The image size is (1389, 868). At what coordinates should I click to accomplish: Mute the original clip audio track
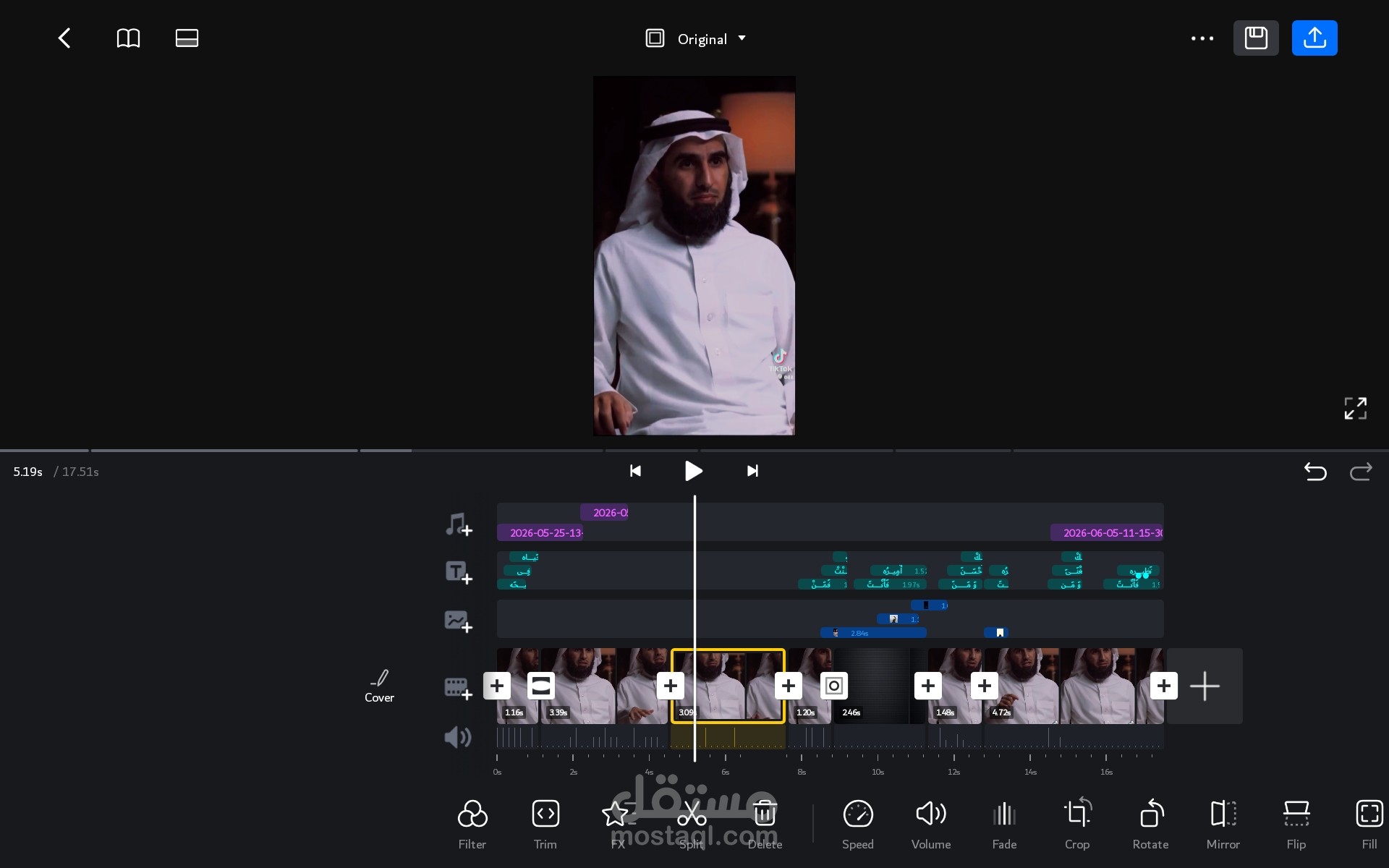[x=457, y=737]
